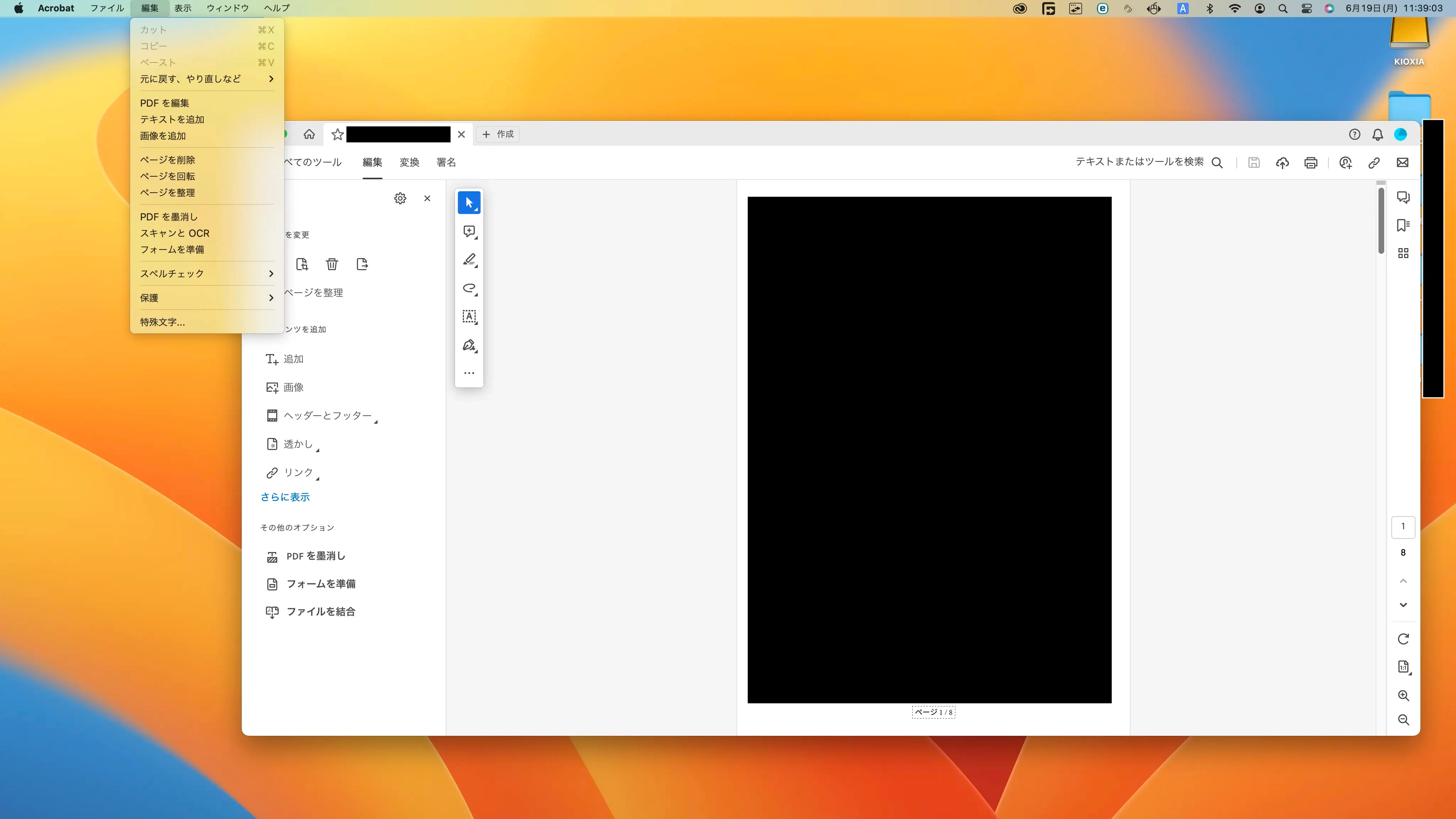Image resolution: width=1456 pixels, height=819 pixels.
Task: Click the 作成 button
Action: click(x=498, y=134)
